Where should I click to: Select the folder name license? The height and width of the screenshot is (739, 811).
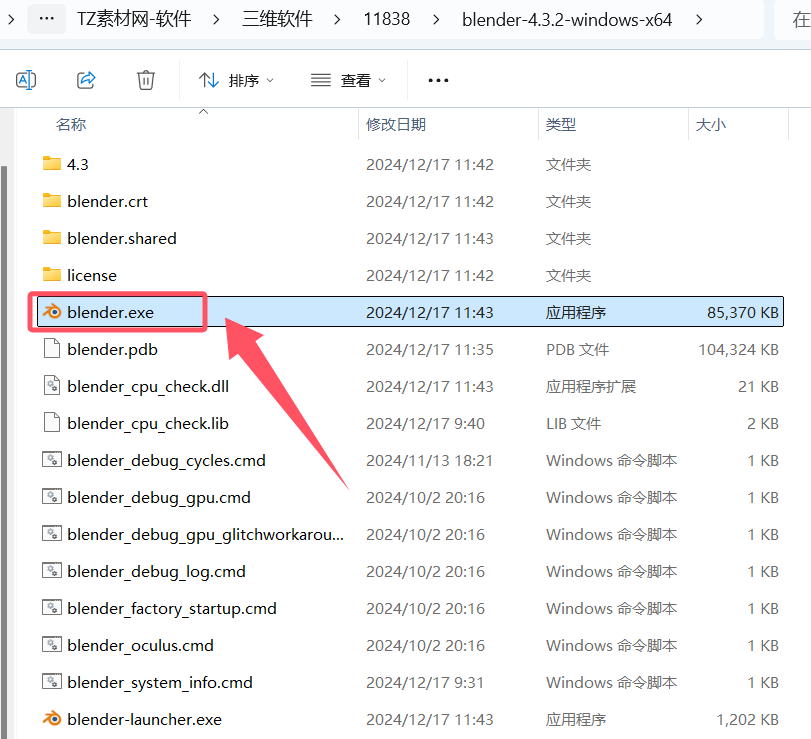92,275
